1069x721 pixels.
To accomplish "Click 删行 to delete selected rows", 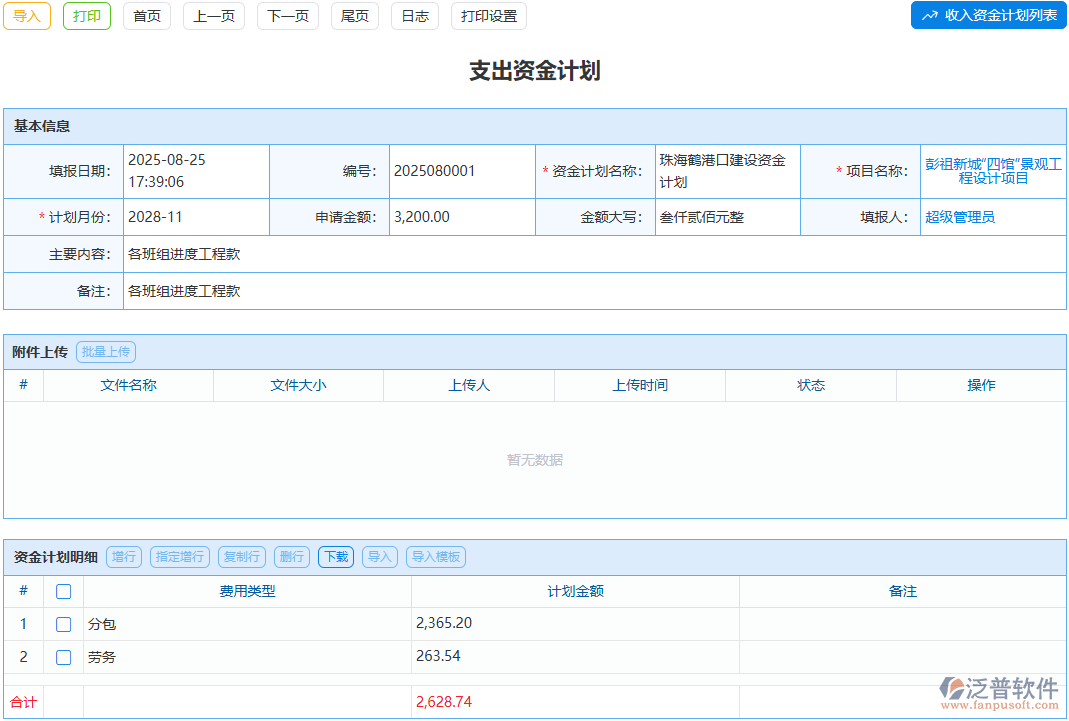I will 291,557.
